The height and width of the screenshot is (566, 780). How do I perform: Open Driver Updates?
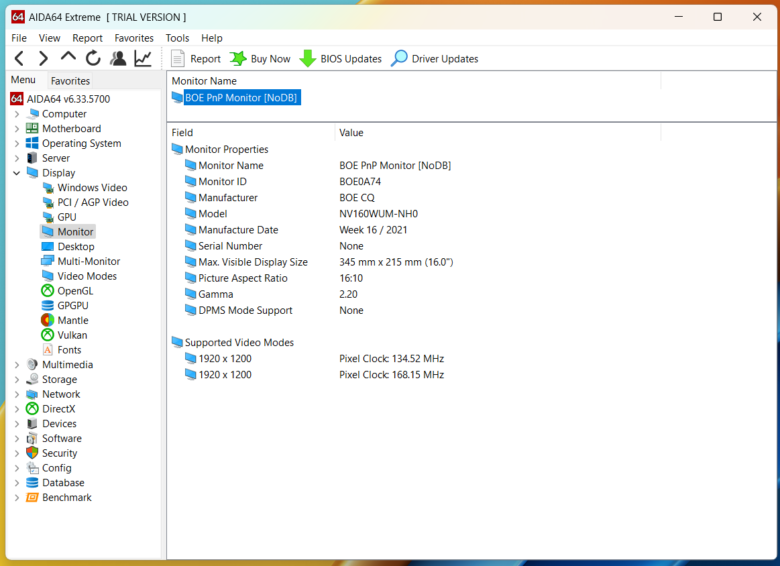[434, 59]
